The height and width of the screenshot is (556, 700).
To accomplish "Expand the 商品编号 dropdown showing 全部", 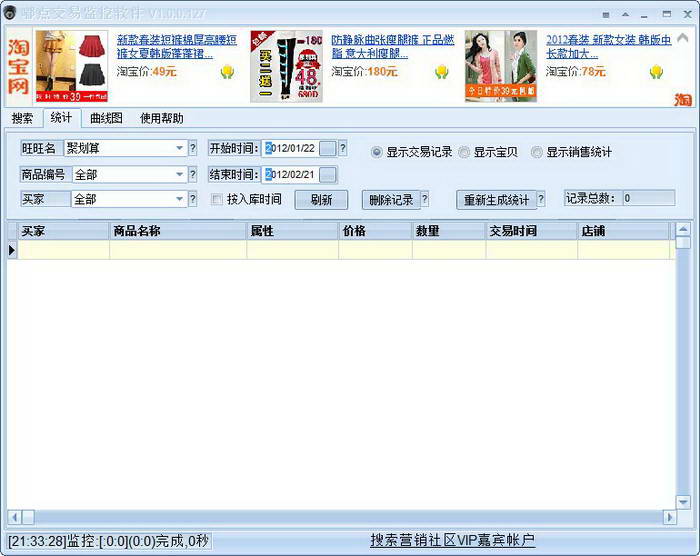I will (x=179, y=174).
